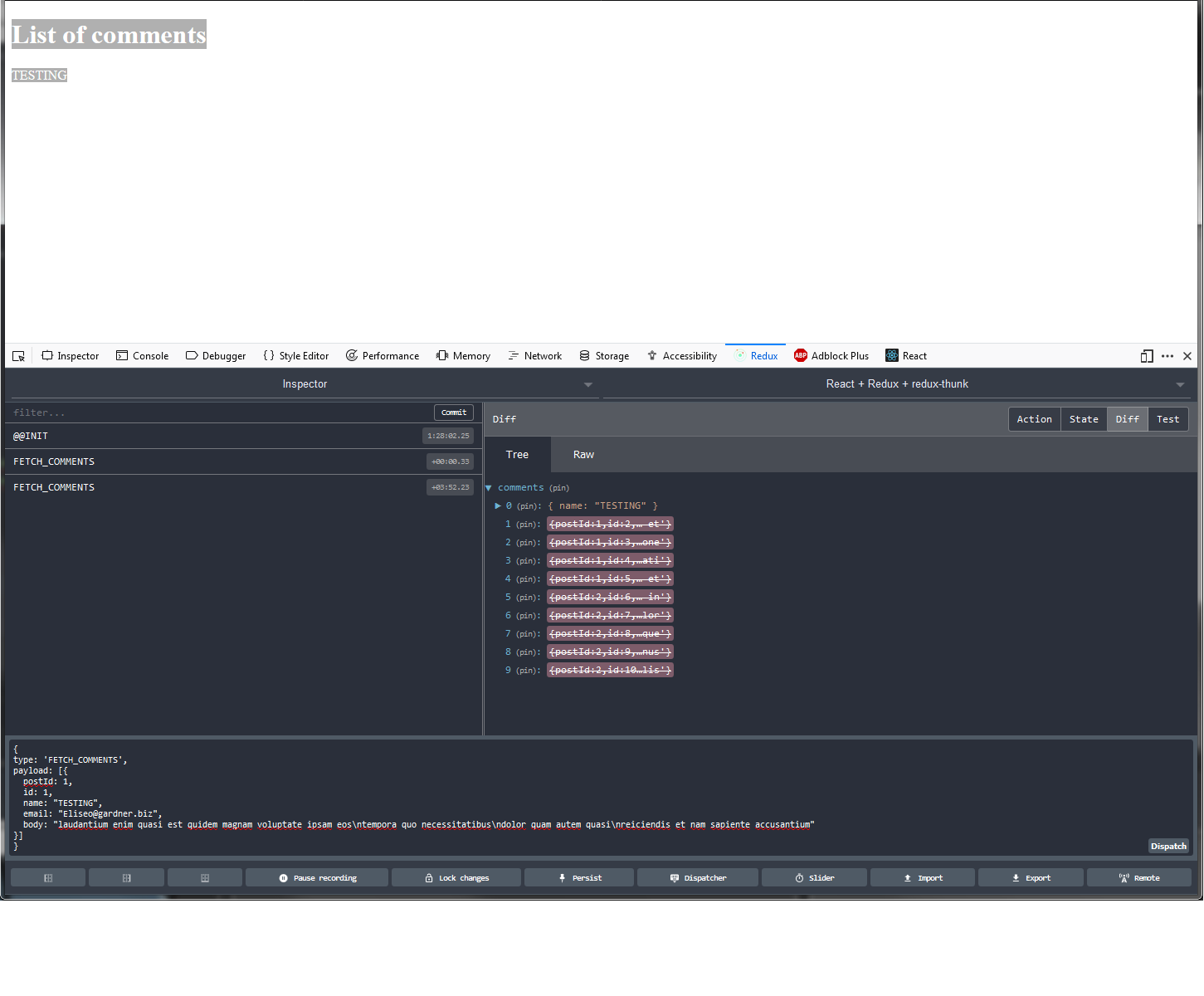Select the Tree sub-tab

[517, 455]
